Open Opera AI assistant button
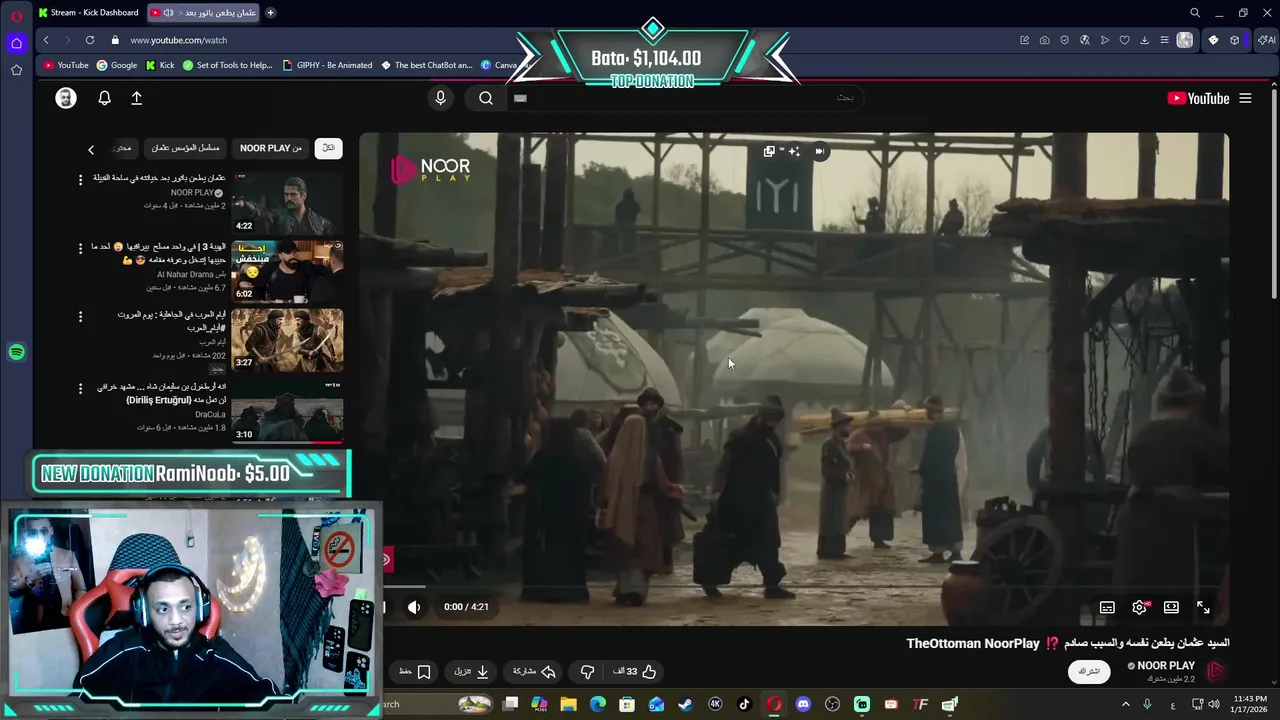1280x720 pixels. (1266, 40)
